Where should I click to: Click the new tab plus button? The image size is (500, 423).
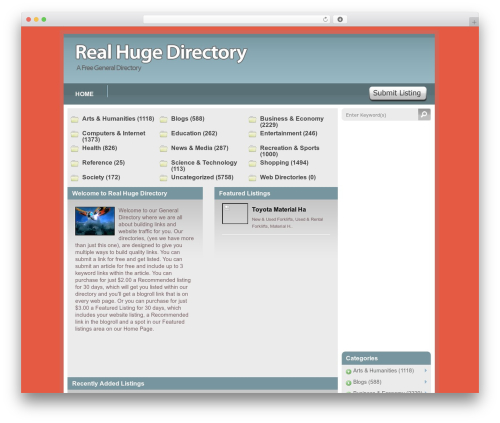tap(474, 22)
